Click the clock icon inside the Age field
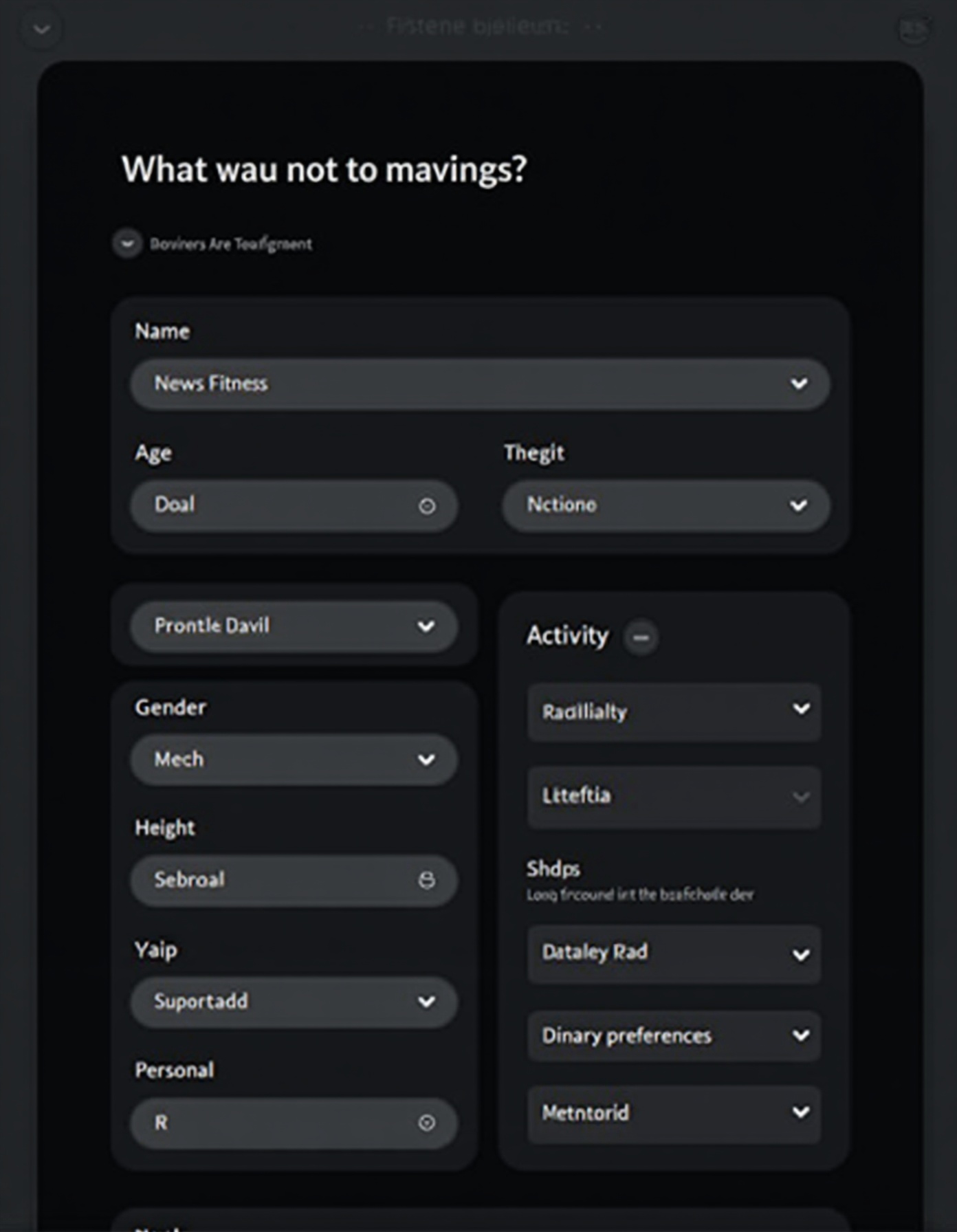This screenshot has height=1232, width=957. (x=428, y=506)
